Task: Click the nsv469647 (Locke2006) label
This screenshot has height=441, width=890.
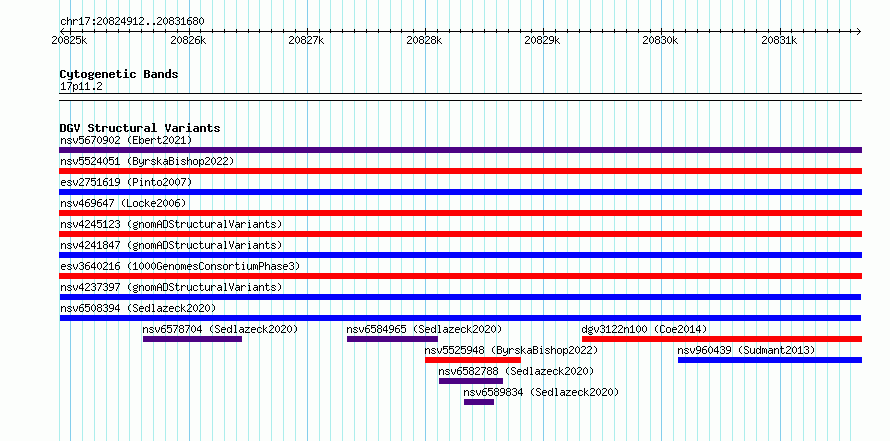Action: pyautogui.click(x=123, y=203)
